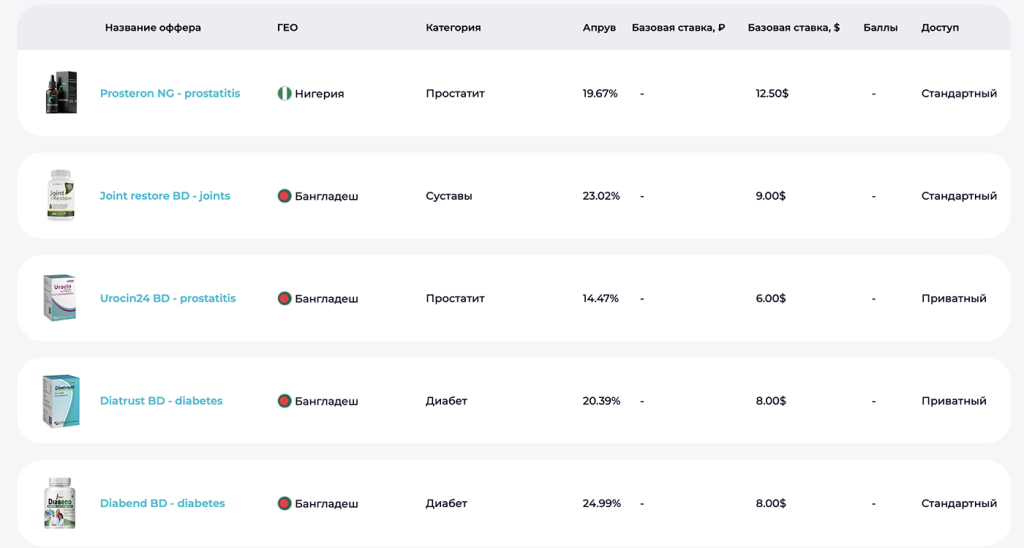Click the Joint restore BD product image

60,195
